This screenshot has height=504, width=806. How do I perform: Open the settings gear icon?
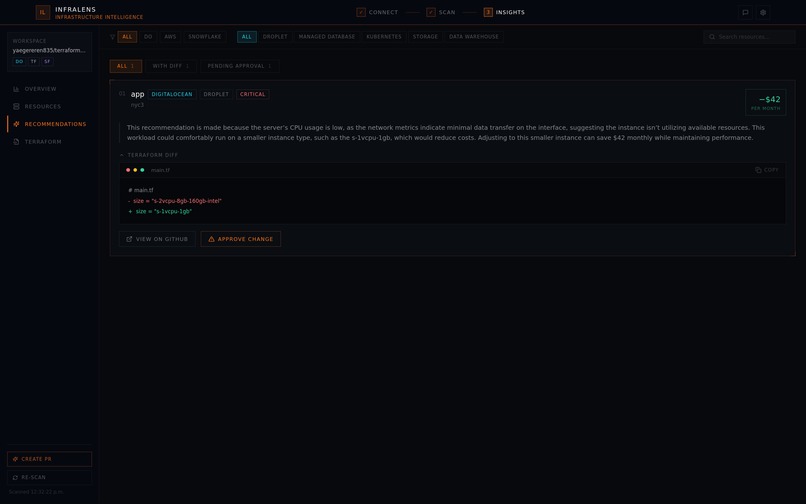click(763, 12)
